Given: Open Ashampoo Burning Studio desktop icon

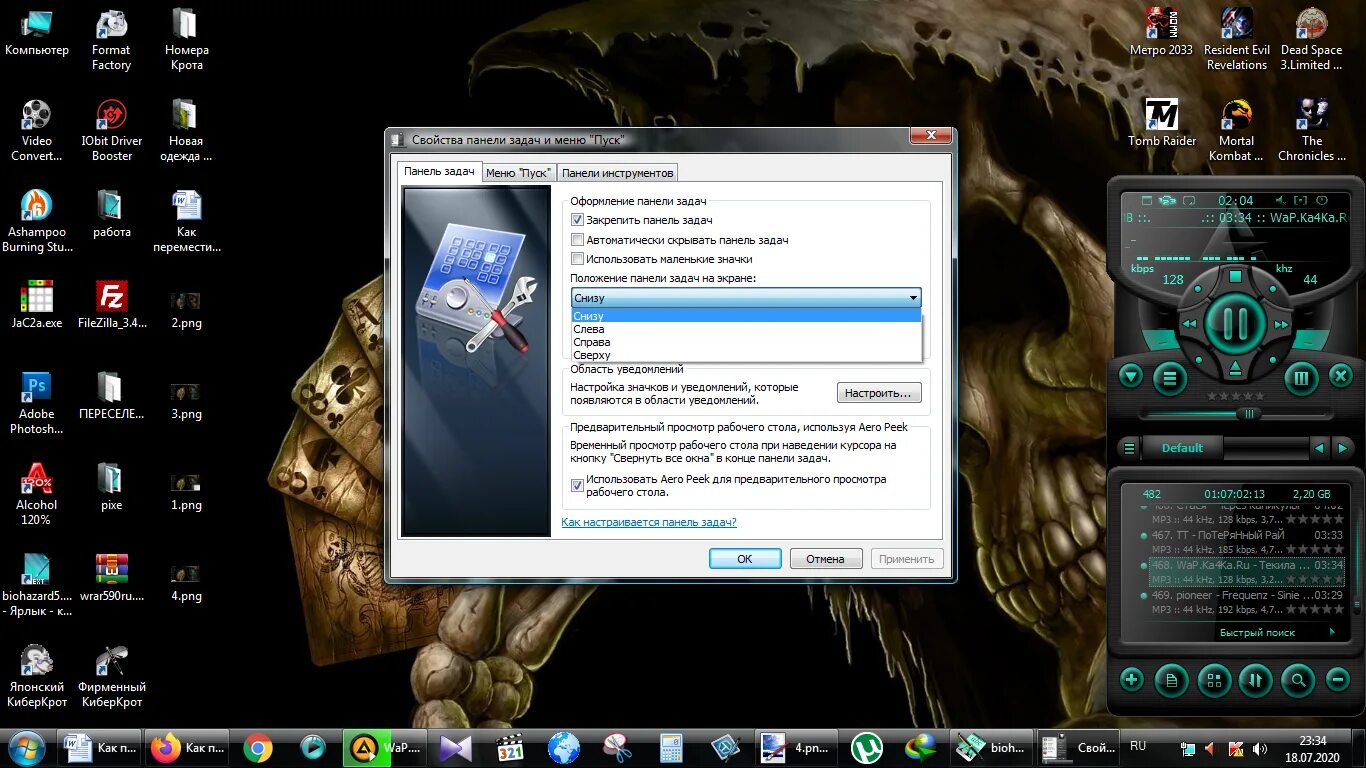Looking at the screenshot, I should pyautogui.click(x=37, y=221).
